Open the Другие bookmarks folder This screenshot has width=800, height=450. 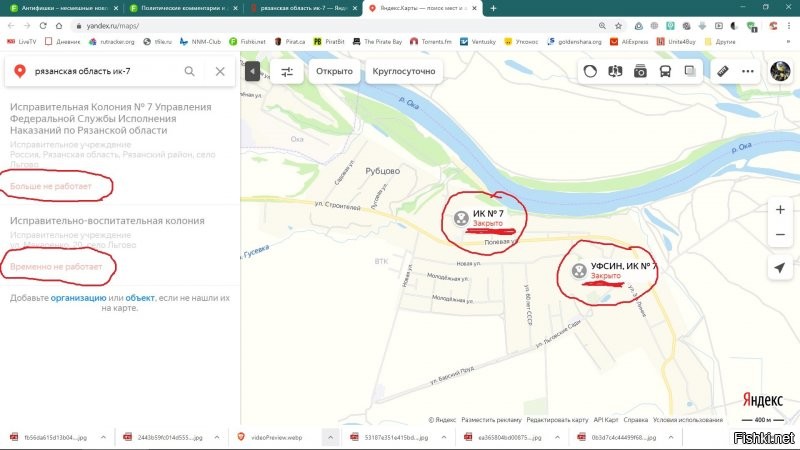tap(720, 42)
